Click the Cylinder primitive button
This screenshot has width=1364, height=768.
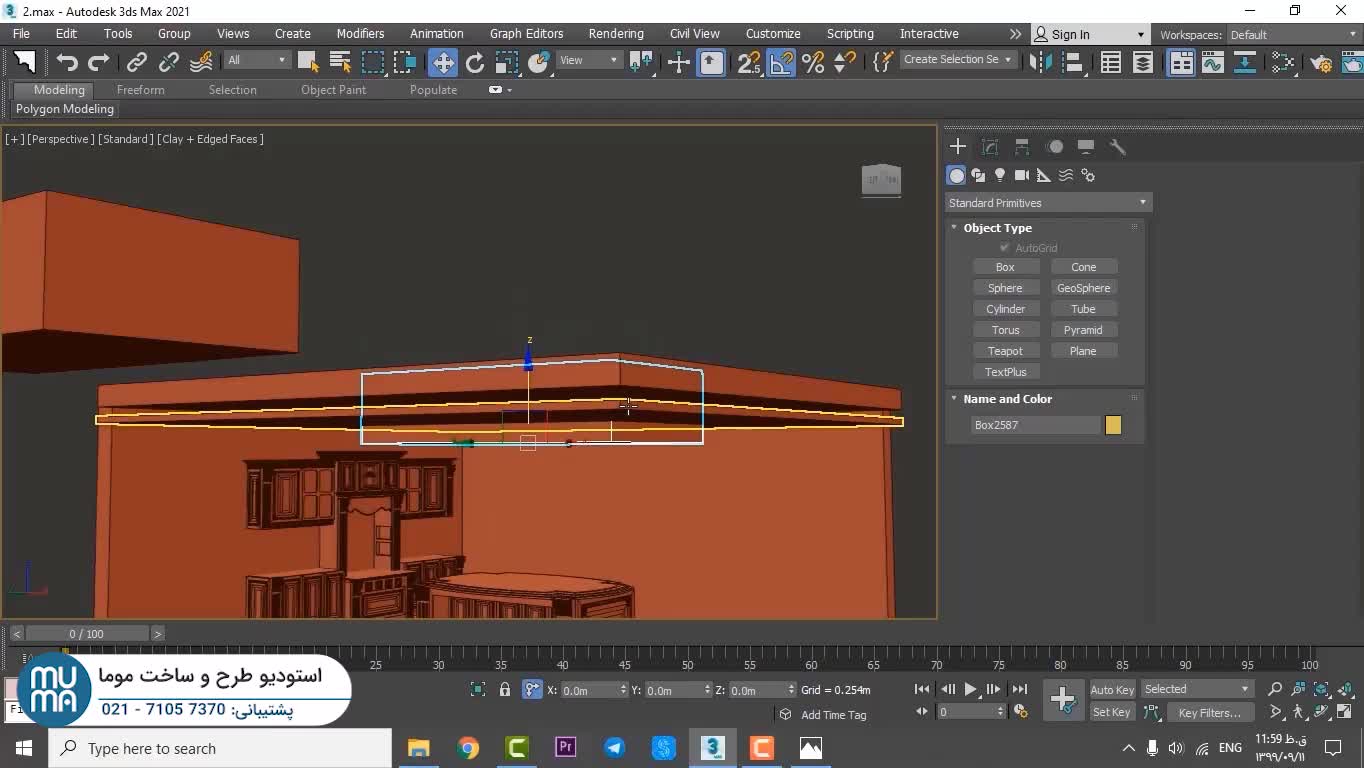coord(1005,309)
